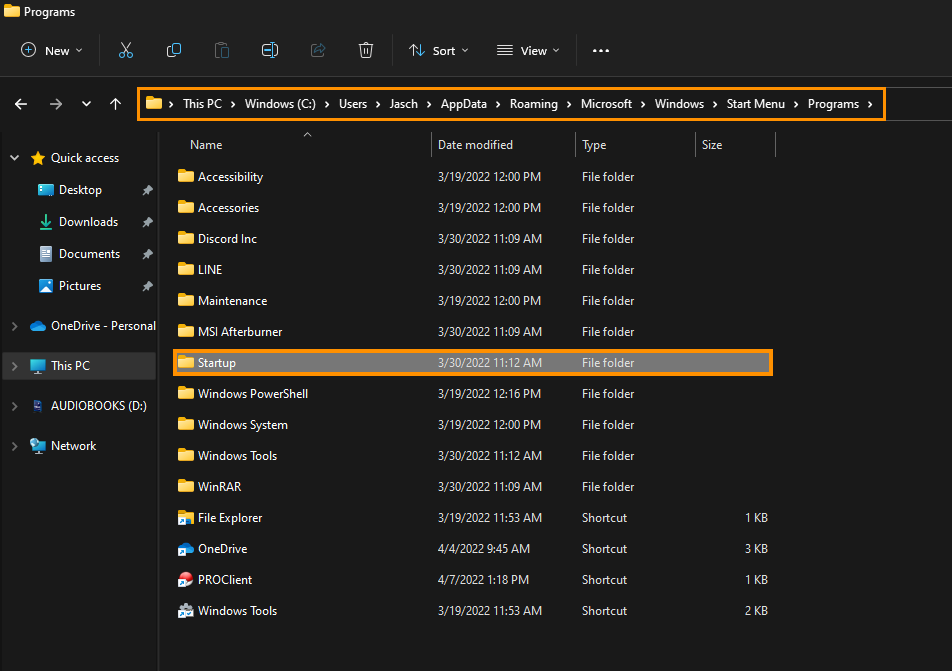Select the Startup folder
Image resolution: width=952 pixels, height=671 pixels.
click(473, 363)
